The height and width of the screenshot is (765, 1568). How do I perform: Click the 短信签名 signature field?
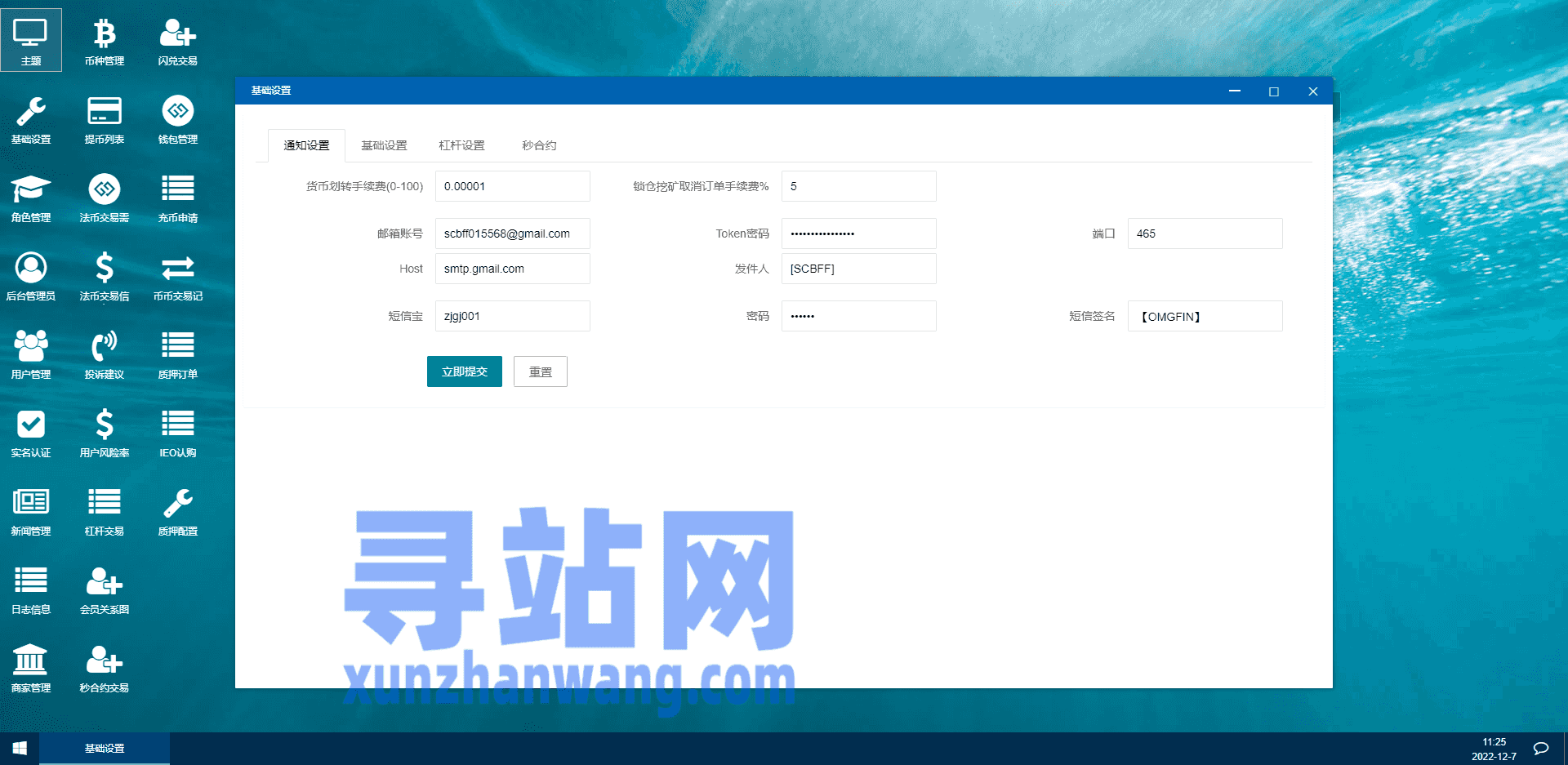pyautogui.click(x=1205, y=316)
